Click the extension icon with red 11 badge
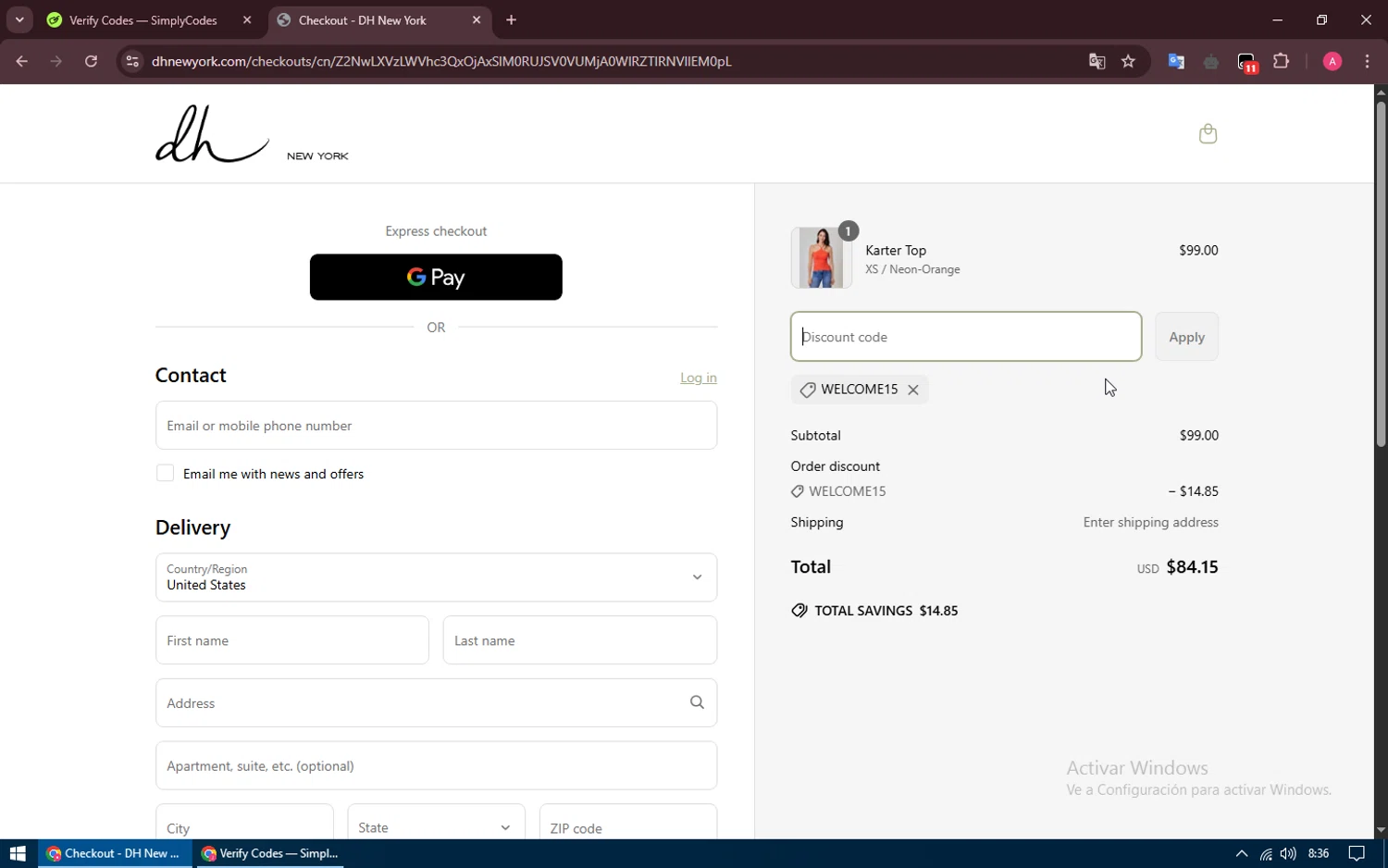Viewport: 1388px width, 868px height. point(1246,63)
